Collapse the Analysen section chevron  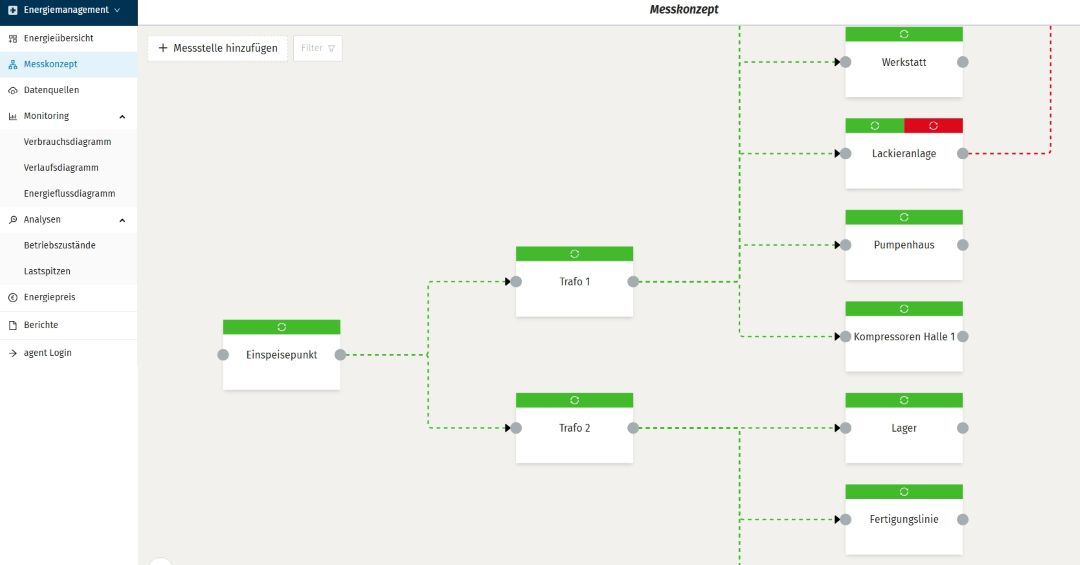point(122,220)
